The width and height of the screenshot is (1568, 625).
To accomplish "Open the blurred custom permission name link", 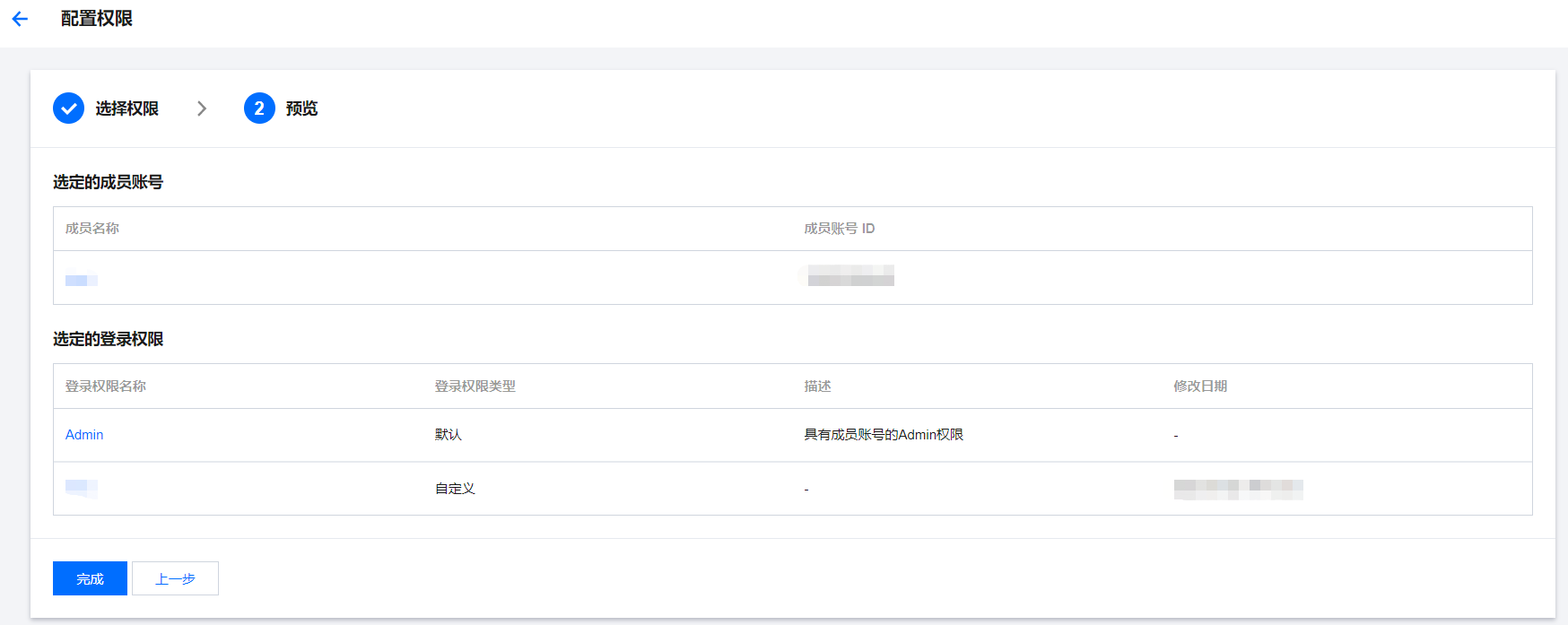I will [81, 488].
